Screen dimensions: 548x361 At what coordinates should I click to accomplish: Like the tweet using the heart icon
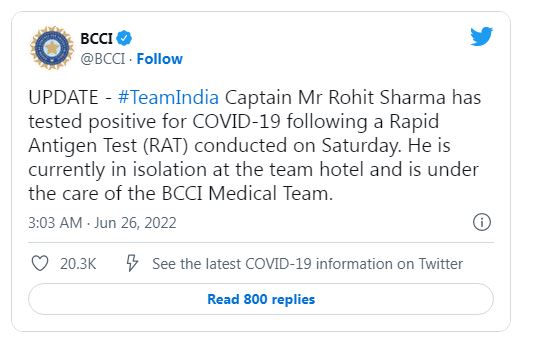pyautogui.click(x=40, y=263)
